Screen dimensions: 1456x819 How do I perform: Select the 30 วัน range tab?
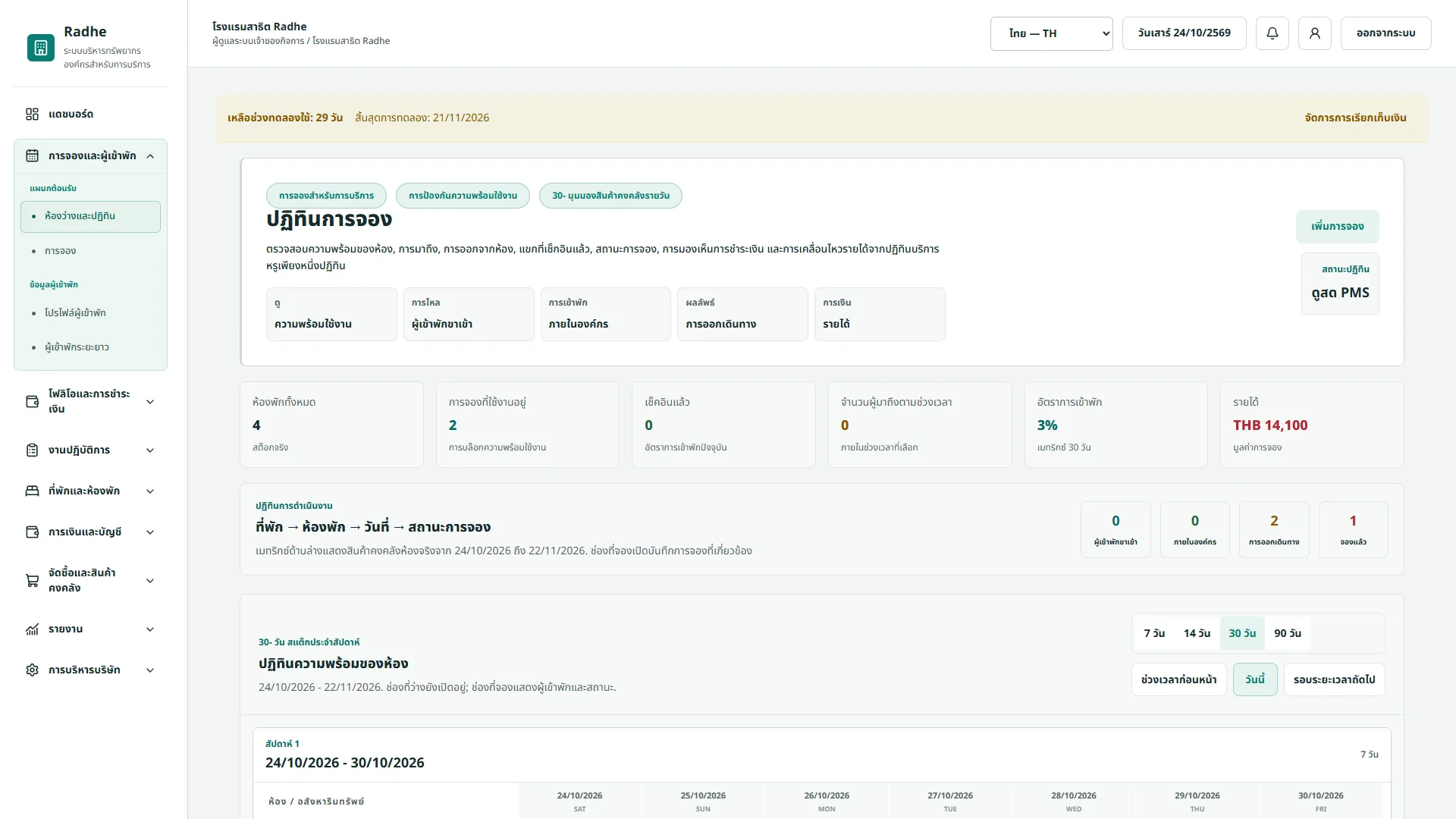(x=1242, y=633)
